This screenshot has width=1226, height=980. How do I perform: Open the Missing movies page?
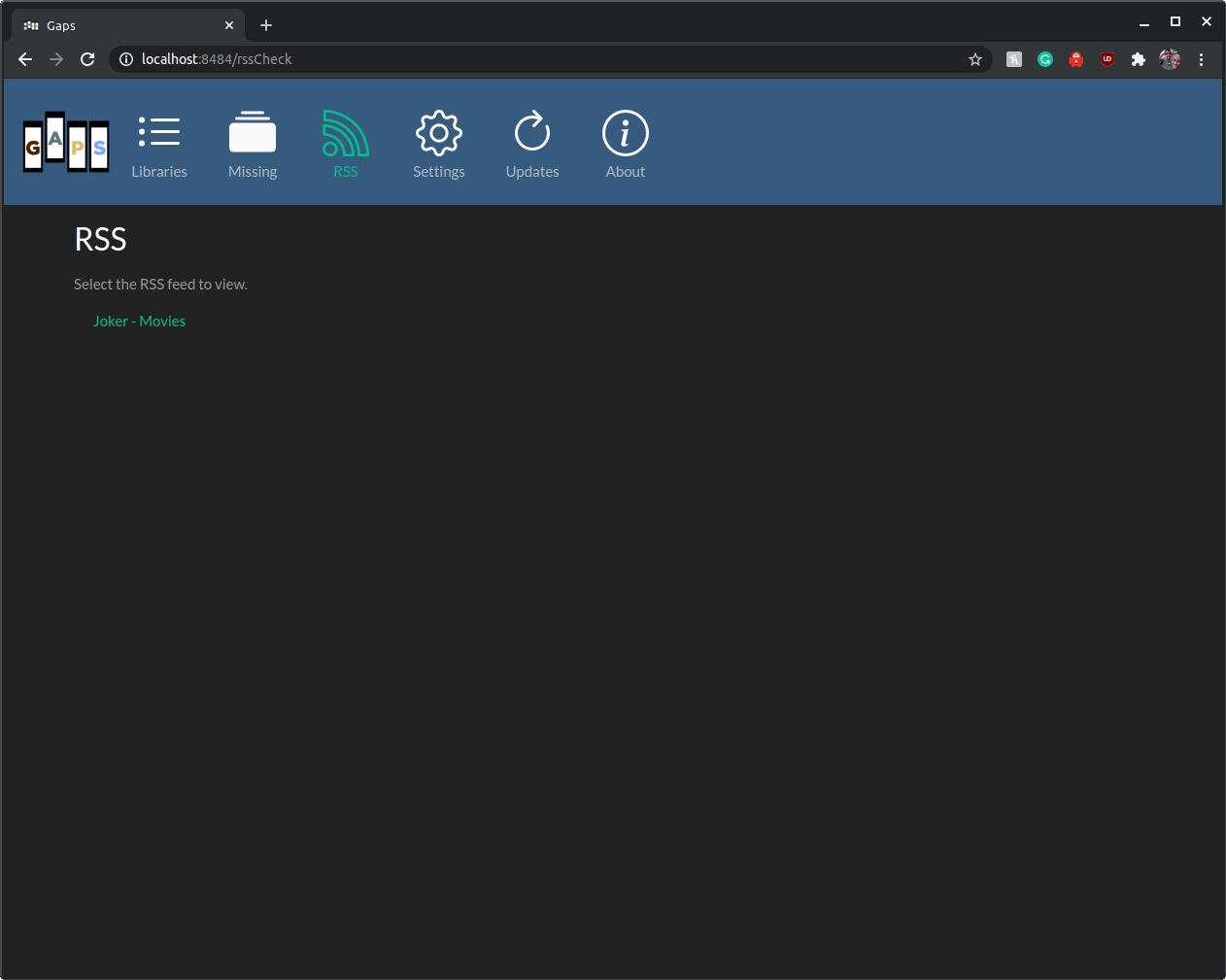pyautogui.click(x=252, y=144)
